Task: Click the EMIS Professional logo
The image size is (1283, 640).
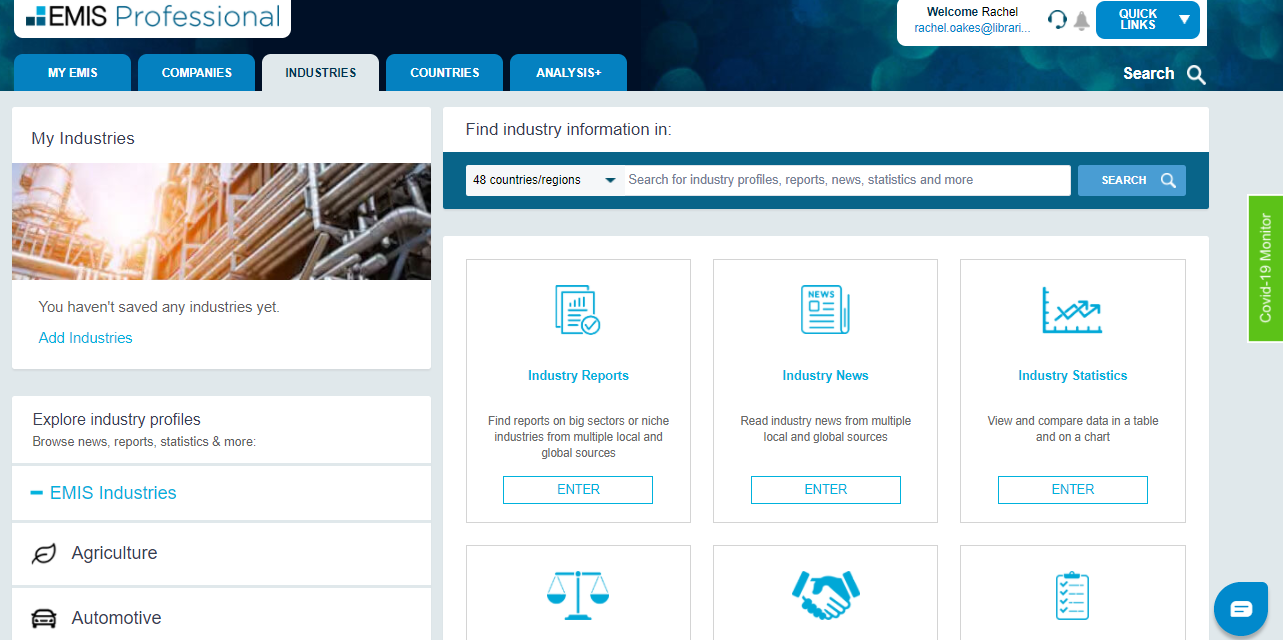Action: 153,16
